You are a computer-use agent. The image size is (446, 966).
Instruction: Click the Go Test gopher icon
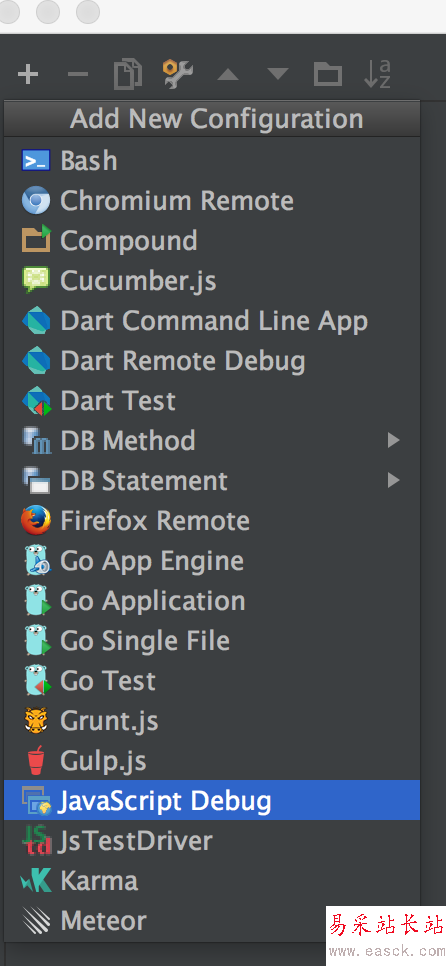[36, 681]
